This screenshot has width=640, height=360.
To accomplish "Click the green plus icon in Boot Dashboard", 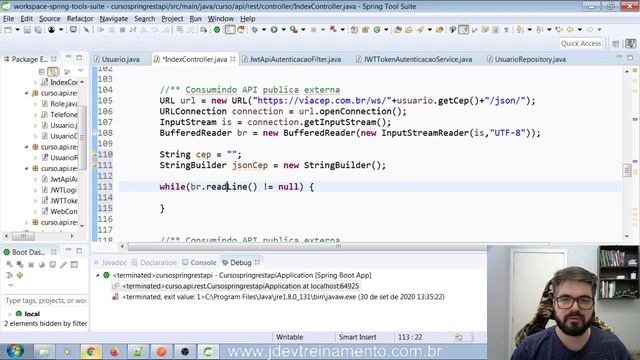I will (20, 275).
